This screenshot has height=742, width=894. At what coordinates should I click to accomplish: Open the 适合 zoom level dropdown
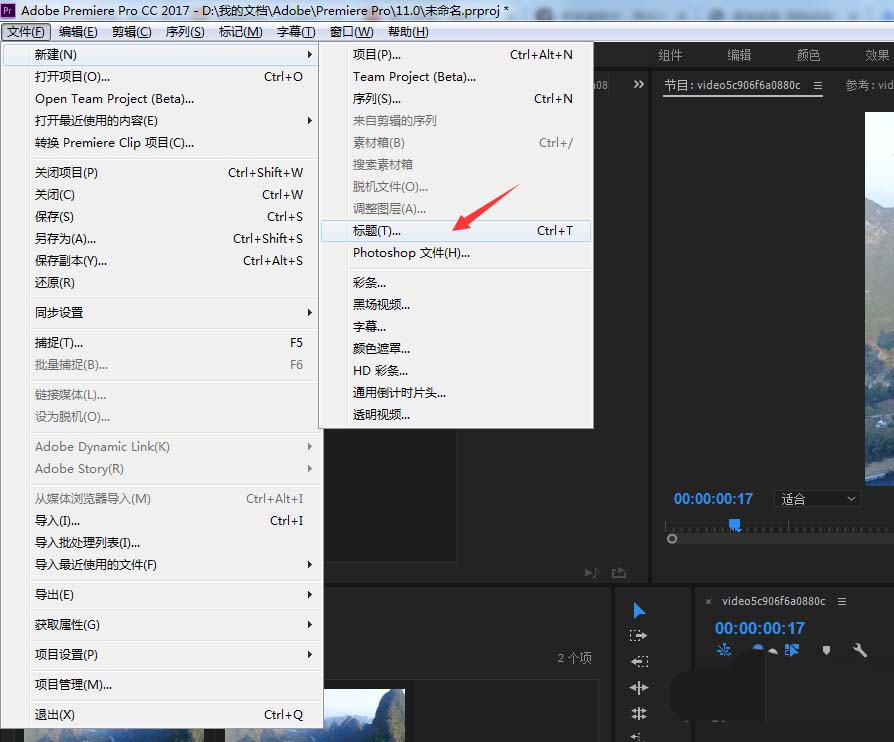point(817,498)
